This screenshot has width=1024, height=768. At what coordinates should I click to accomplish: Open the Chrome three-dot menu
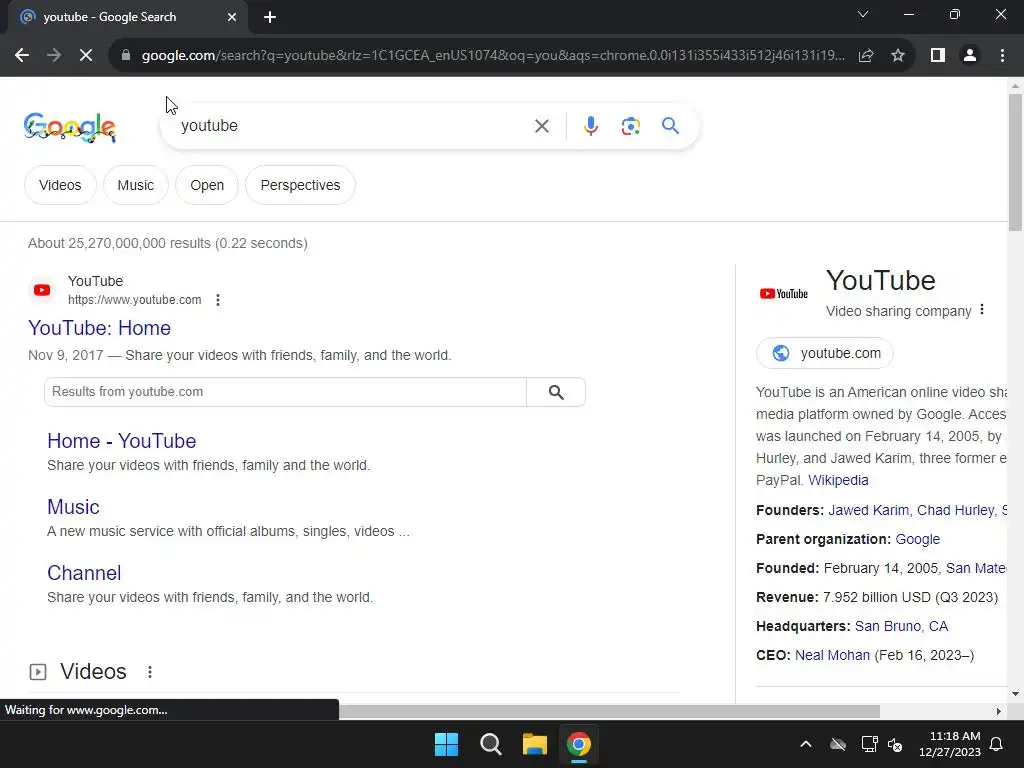coord(1002,56)
